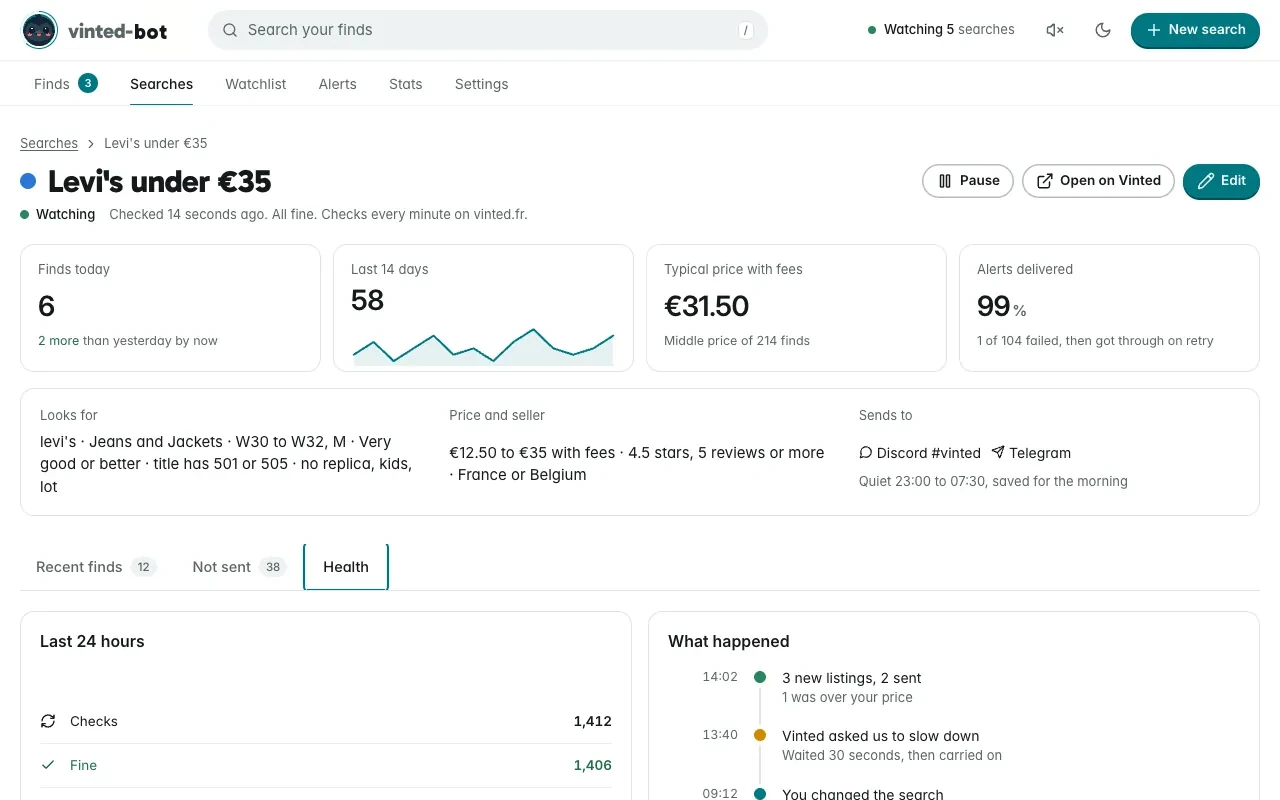Switch to Recent finds tab
This screenshot has height=800, width=1280.
pyautogui.click(x=96, y=567)
